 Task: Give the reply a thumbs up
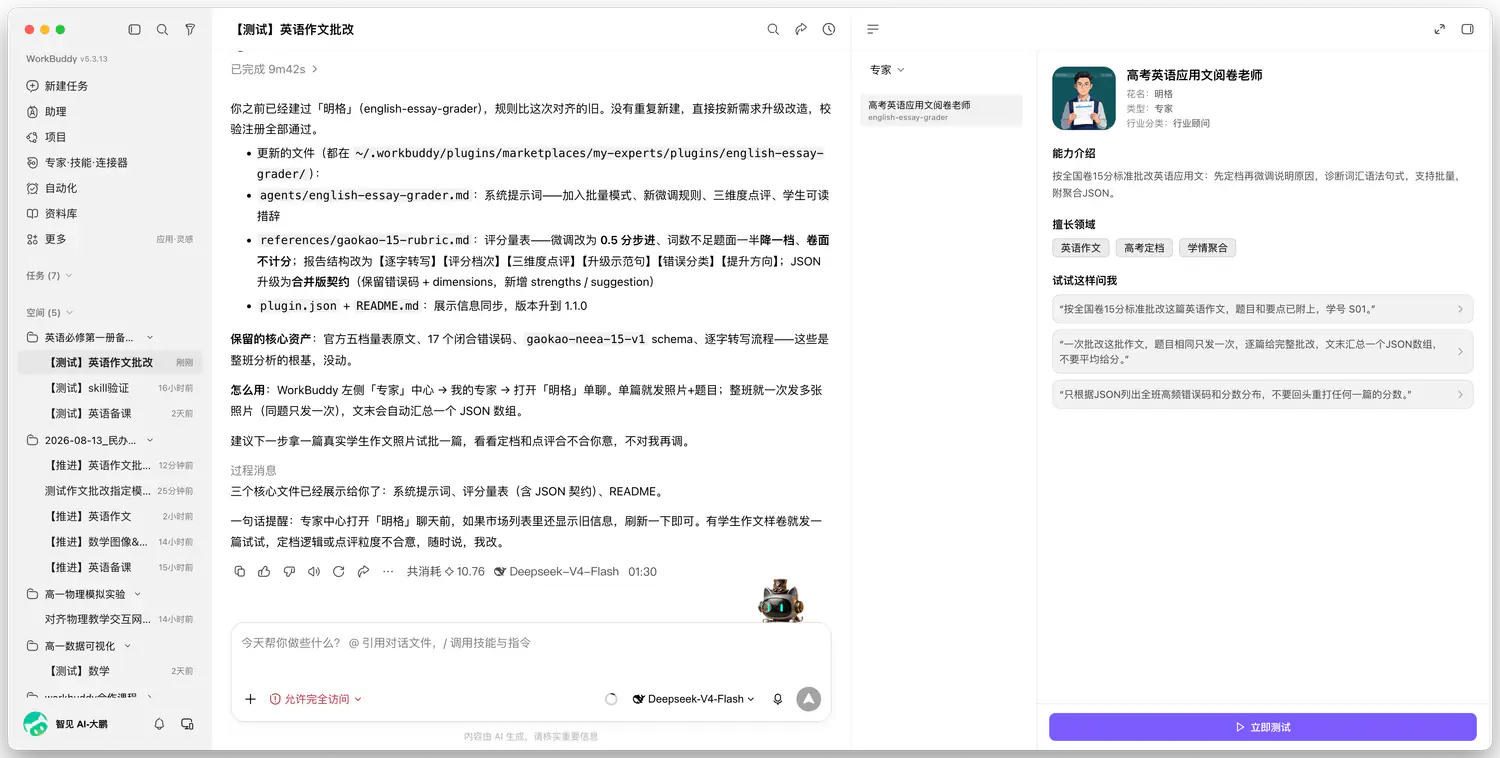(264, 572)
